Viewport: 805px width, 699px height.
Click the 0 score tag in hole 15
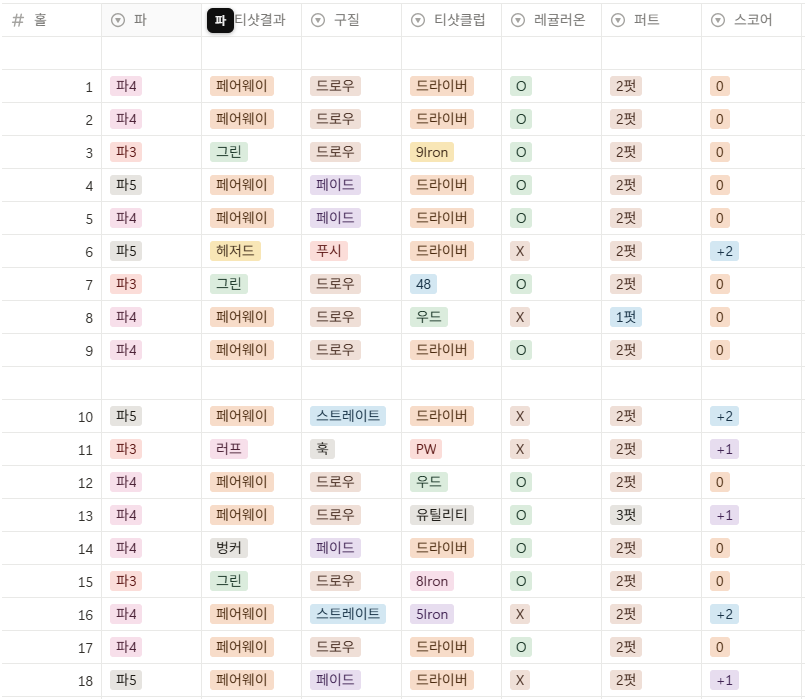click(x=720, y=581)
